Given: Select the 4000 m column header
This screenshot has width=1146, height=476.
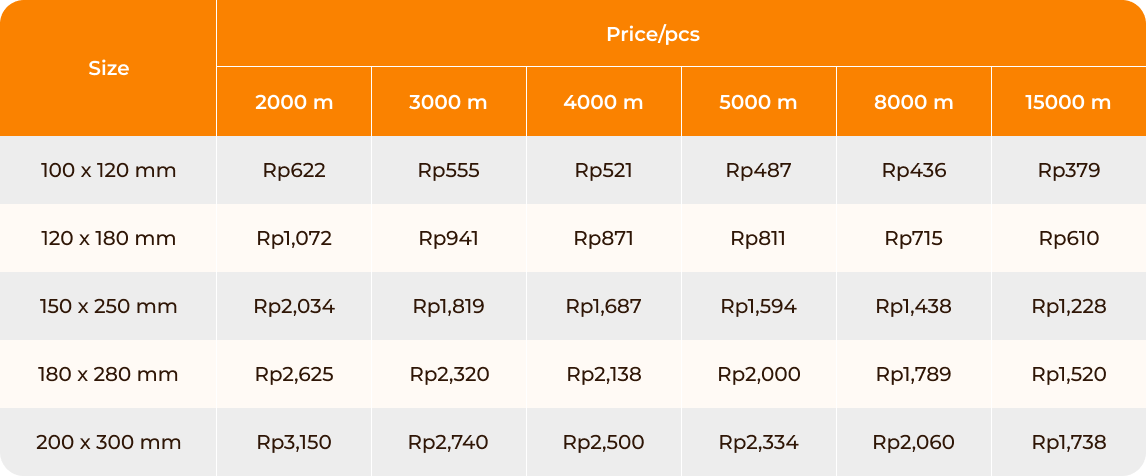Looking at the screenshot, I should (604, 102).
